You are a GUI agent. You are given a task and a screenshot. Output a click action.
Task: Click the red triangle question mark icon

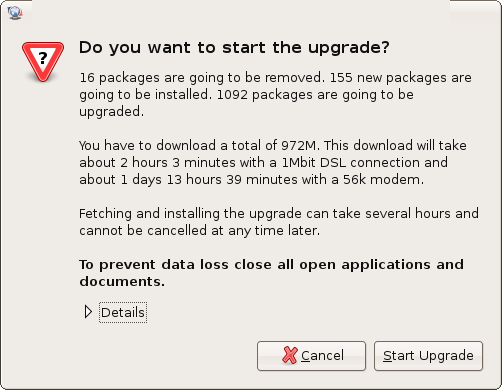coord(43,62)
